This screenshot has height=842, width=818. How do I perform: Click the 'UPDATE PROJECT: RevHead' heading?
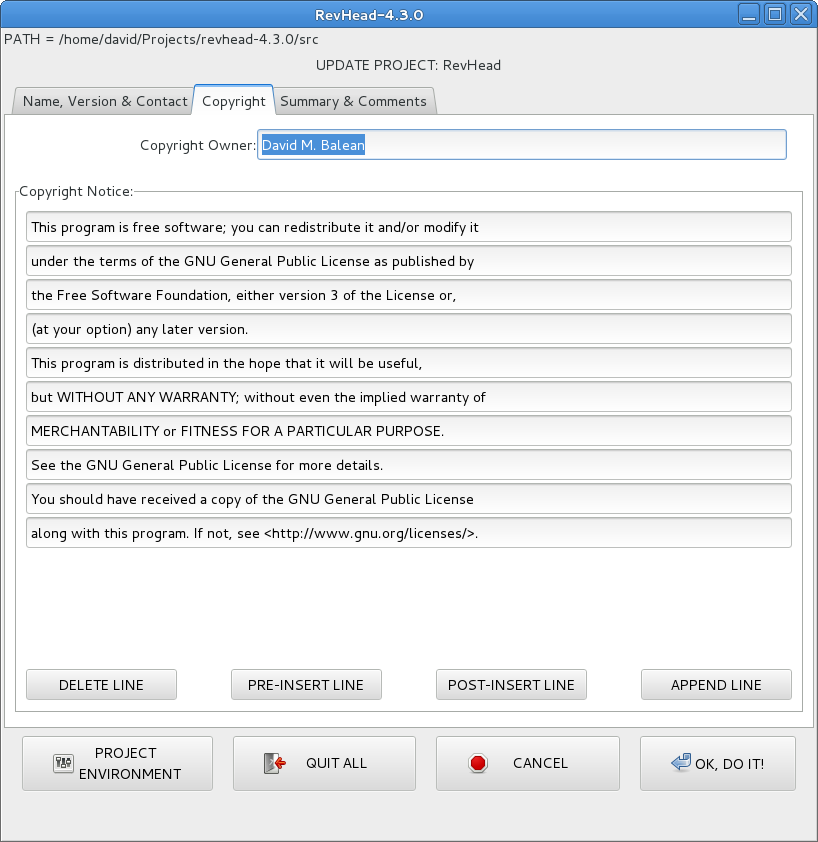click(x=408, y=65)
